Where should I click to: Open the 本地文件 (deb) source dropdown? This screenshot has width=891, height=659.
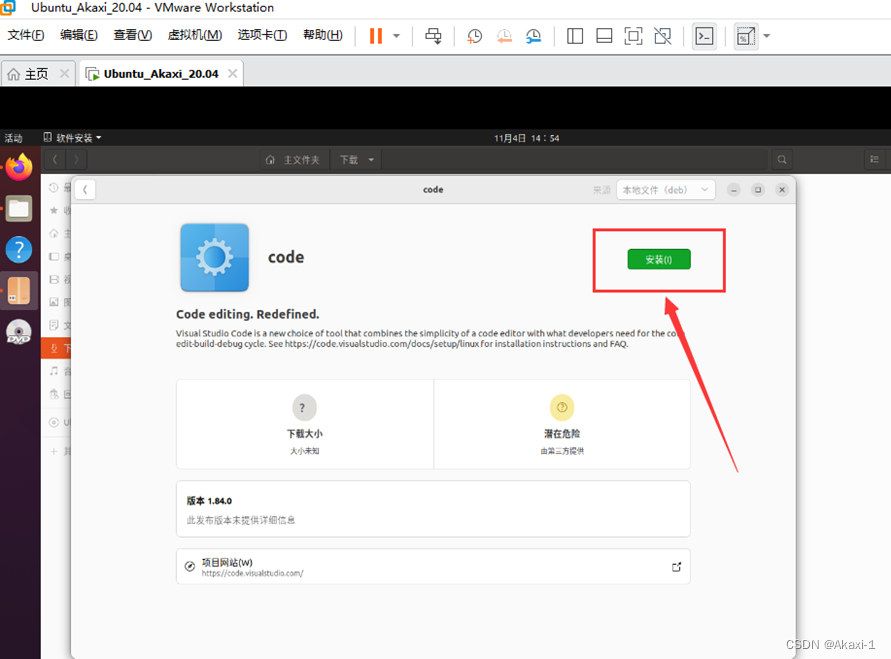tap(665, 190)
